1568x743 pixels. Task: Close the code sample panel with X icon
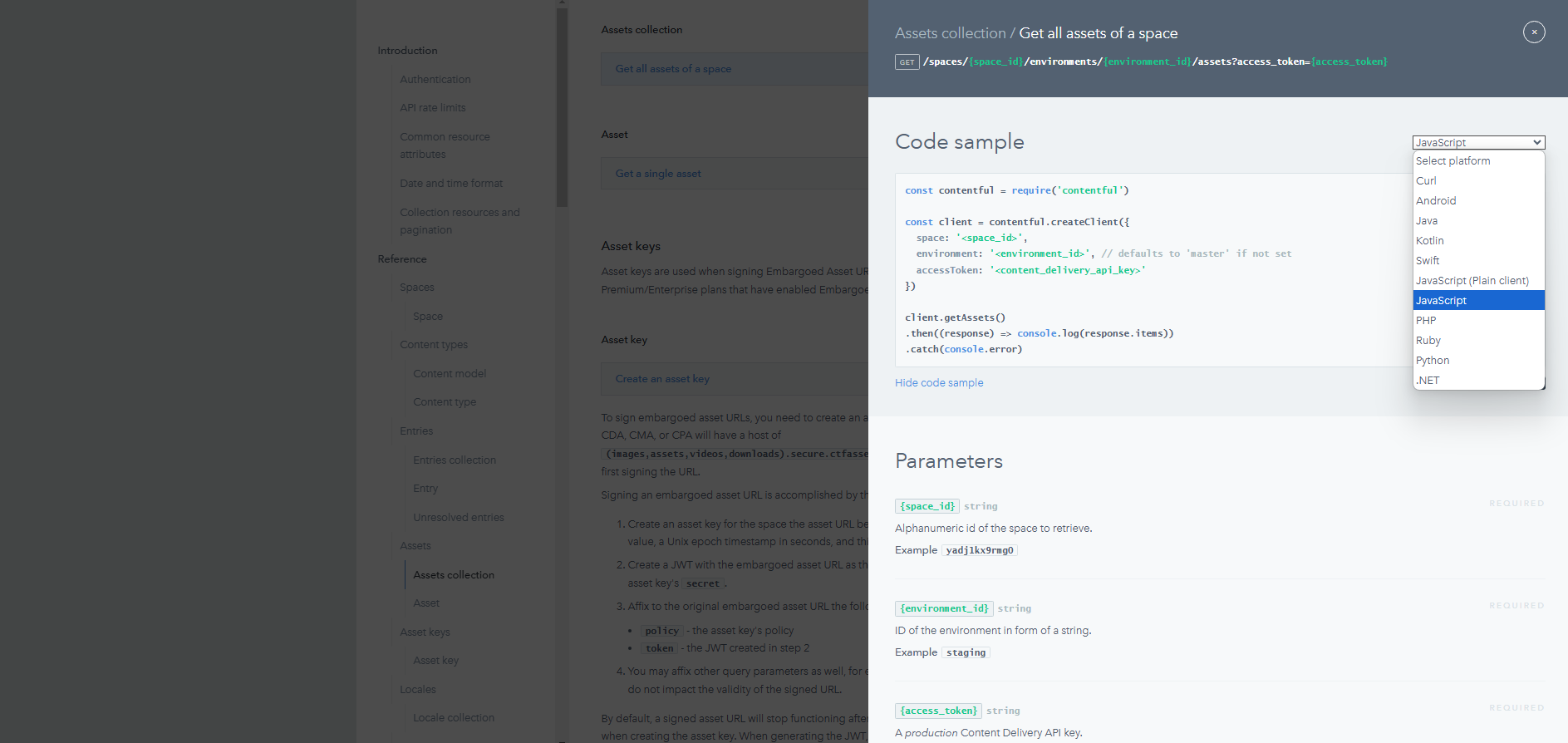coord(1534,32)
